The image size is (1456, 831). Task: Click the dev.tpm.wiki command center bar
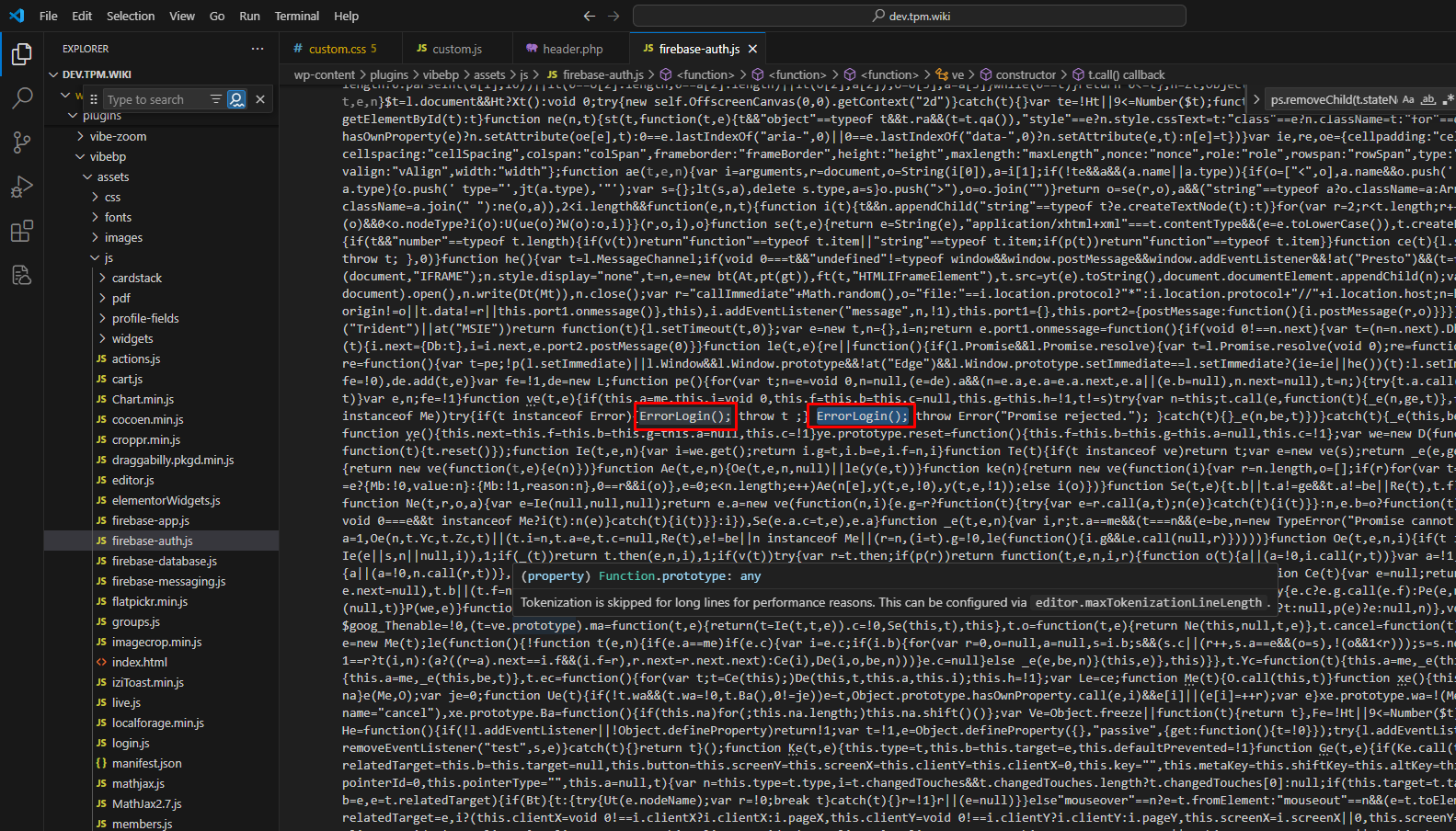pyautogui.click(x=910, y=16)
